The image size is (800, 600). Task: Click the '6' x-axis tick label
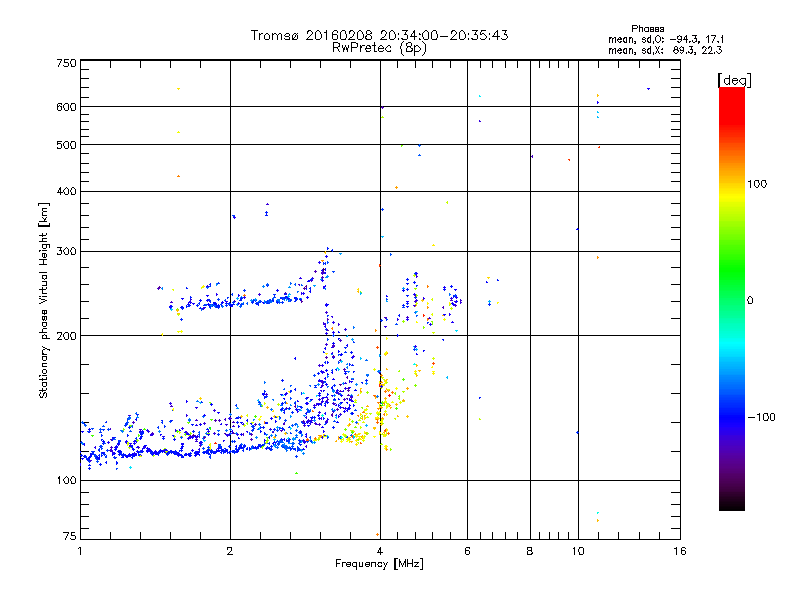point(467,551)
